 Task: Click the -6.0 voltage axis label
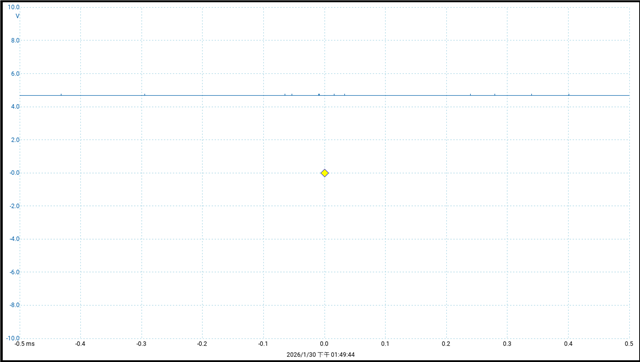[x=14, y=272]
